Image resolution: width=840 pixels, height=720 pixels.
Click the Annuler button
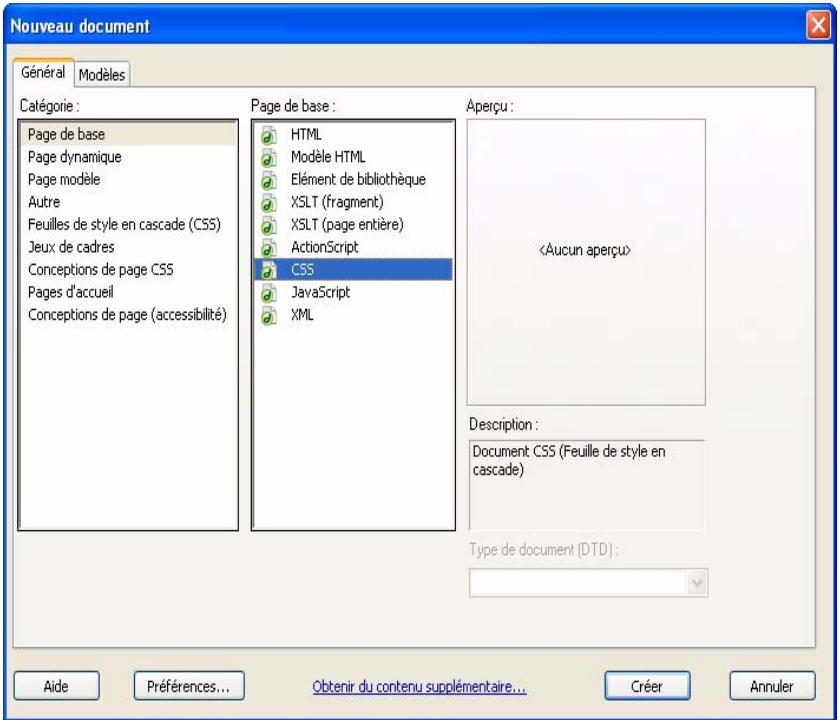772,686
